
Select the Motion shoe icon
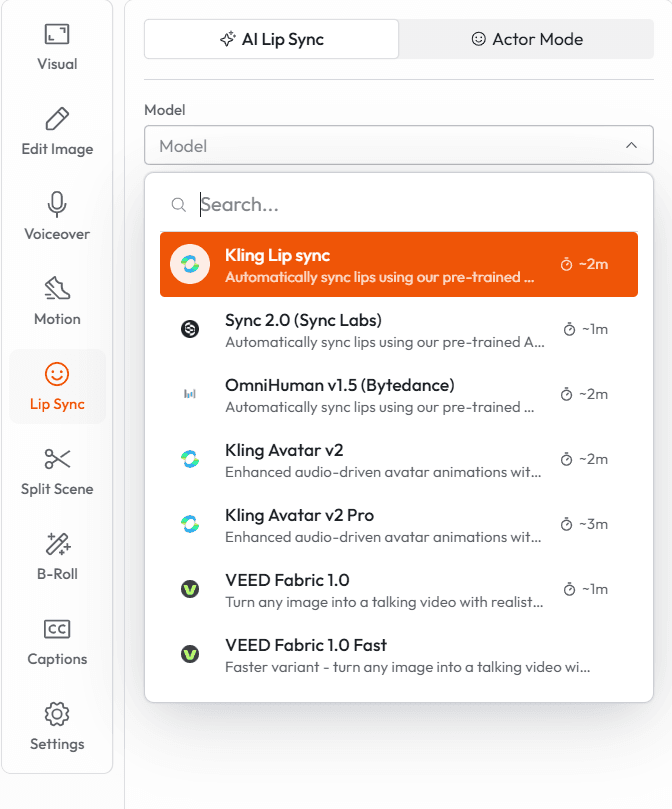57,288
